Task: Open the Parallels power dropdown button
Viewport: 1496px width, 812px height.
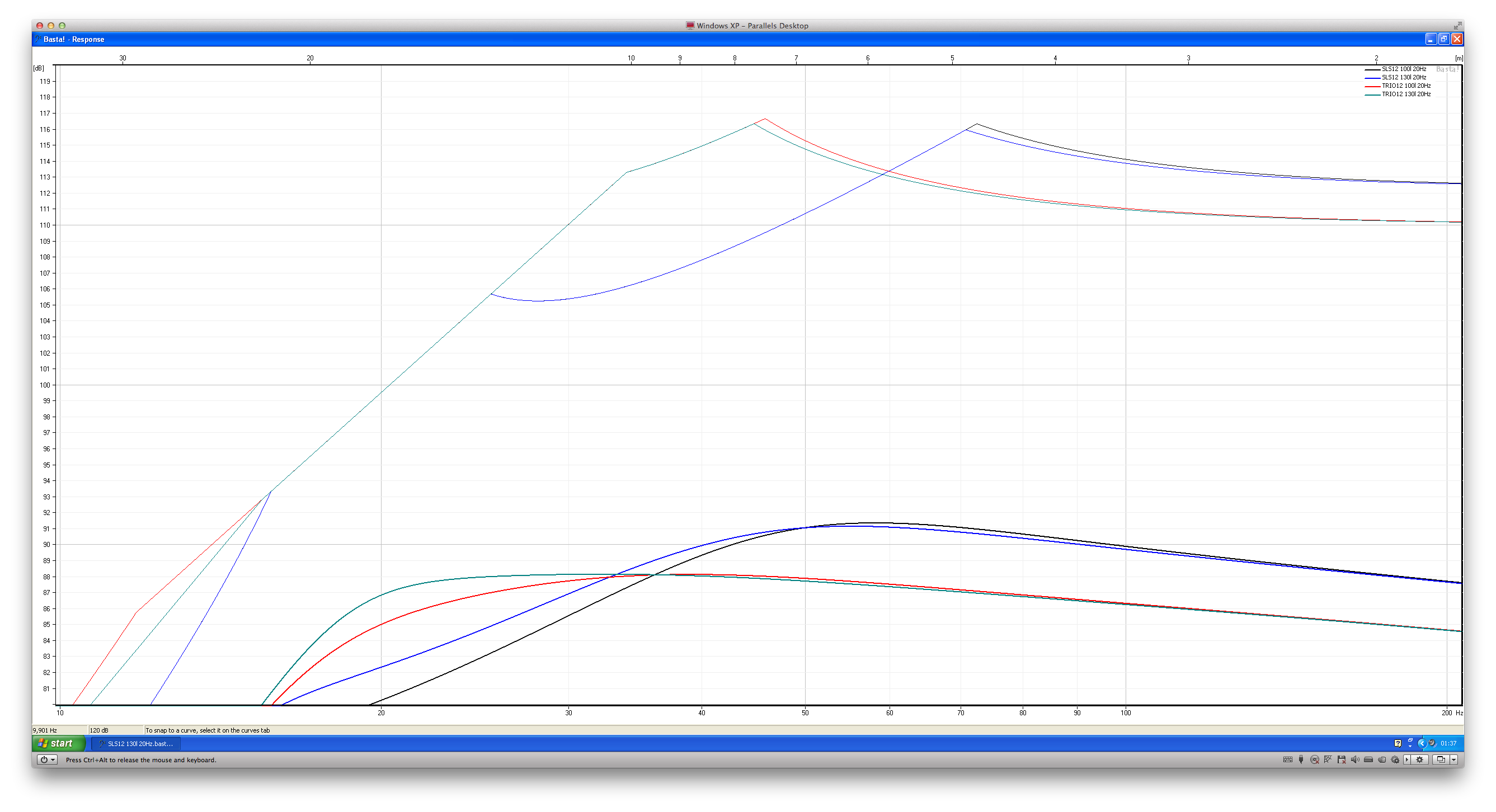Action: [47, 759]
